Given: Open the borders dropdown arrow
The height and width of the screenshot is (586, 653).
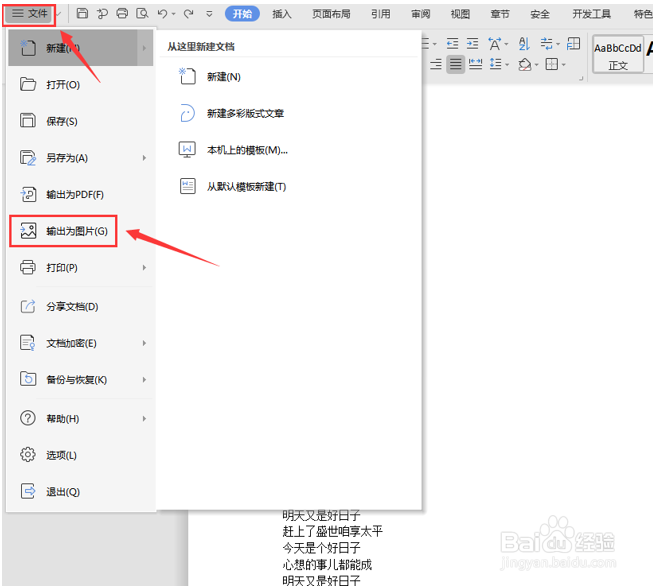Looking at the screenshot, I should (x=563, y=65).
